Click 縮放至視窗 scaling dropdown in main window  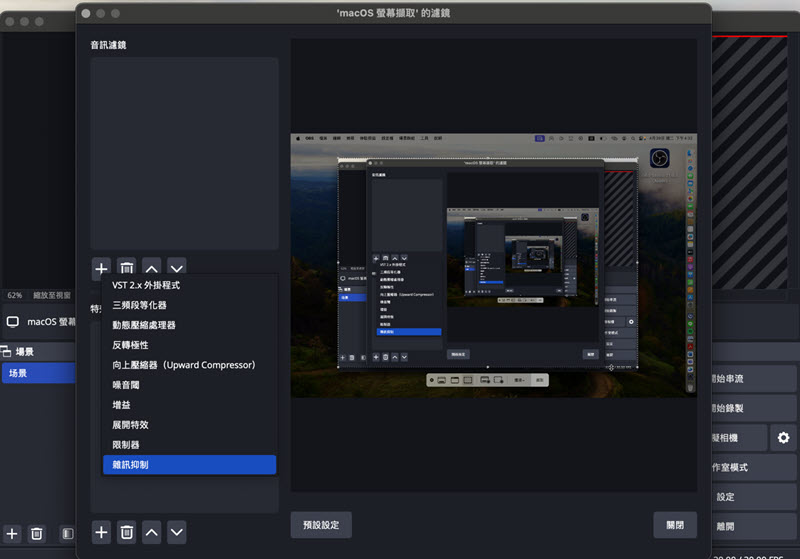pos(52,295)
